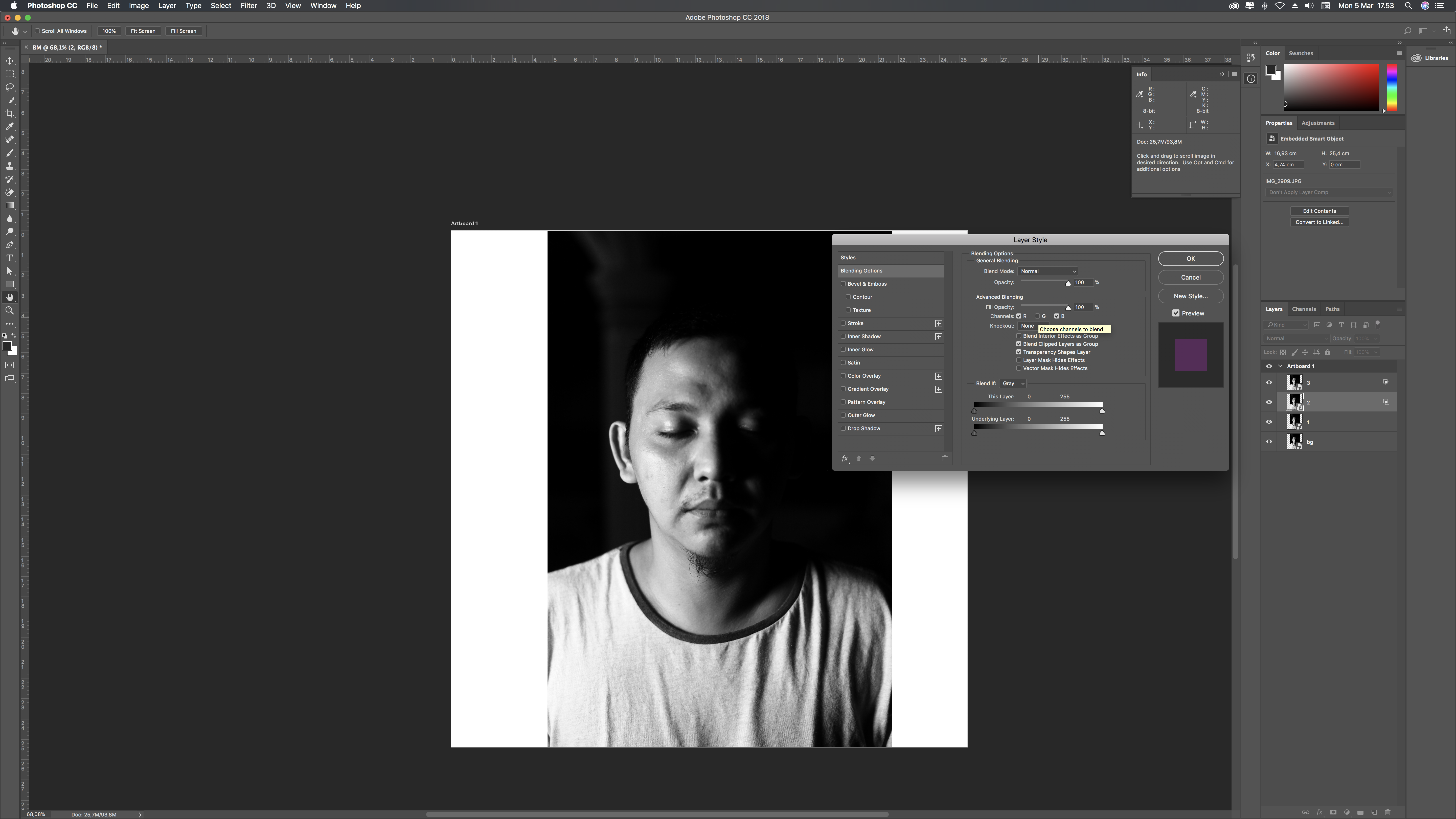The image size is (1456, 819).
Task: Open the Blend Mode dropdown in Layer Style
Action: (1047, 271)
